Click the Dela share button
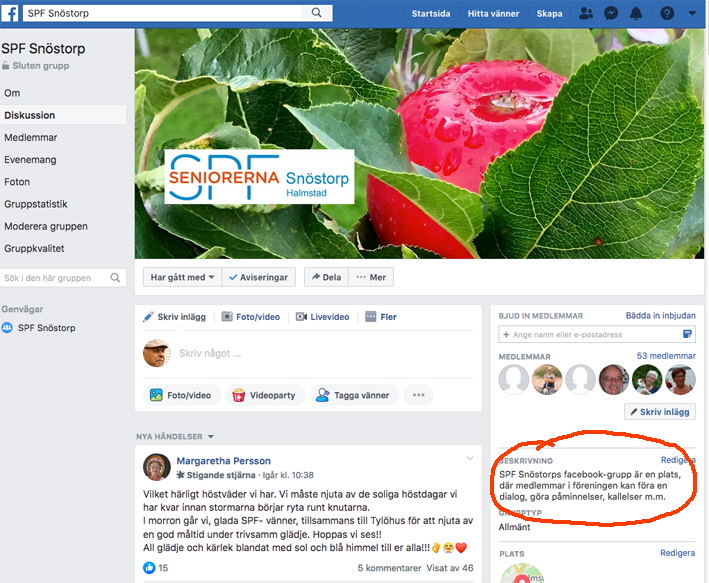This screenshot has height=583, width=709. point(326,277)
